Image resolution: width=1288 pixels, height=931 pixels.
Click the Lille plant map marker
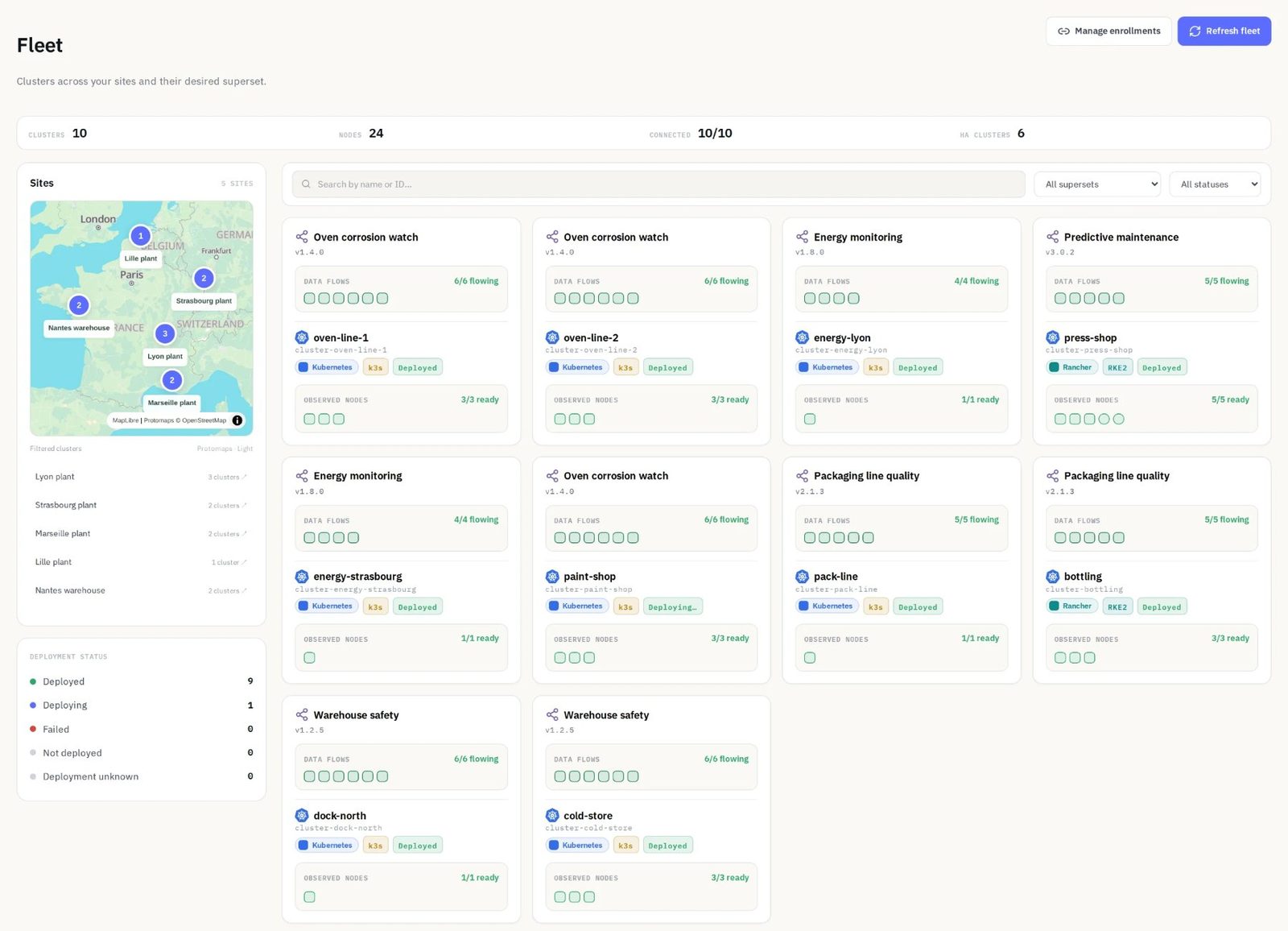[141, 236]
